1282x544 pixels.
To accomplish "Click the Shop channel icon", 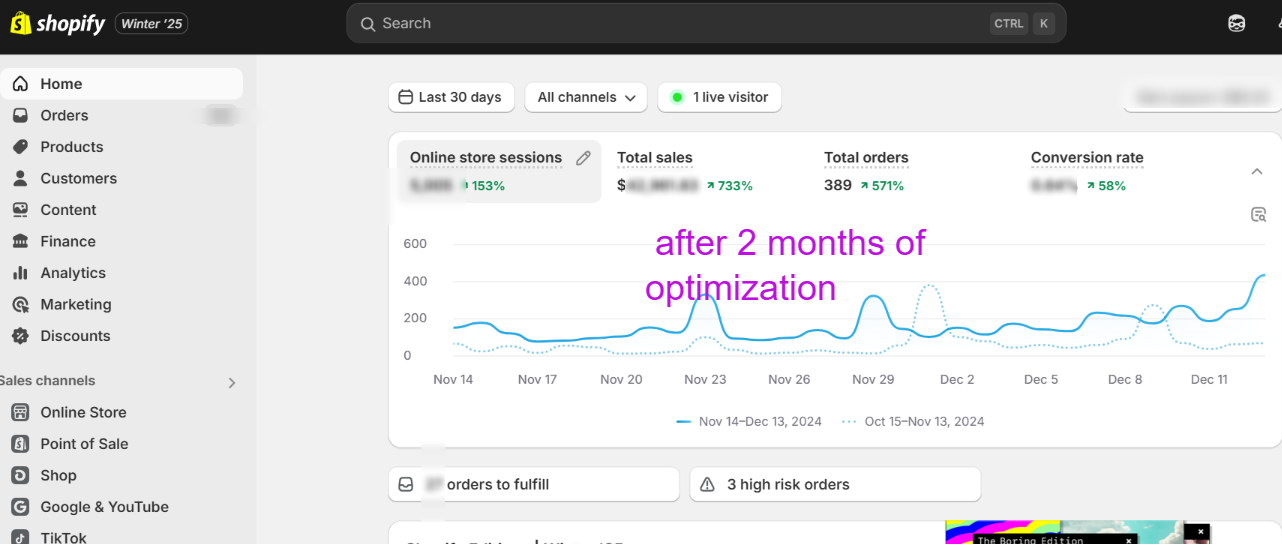I will [20, 475].
